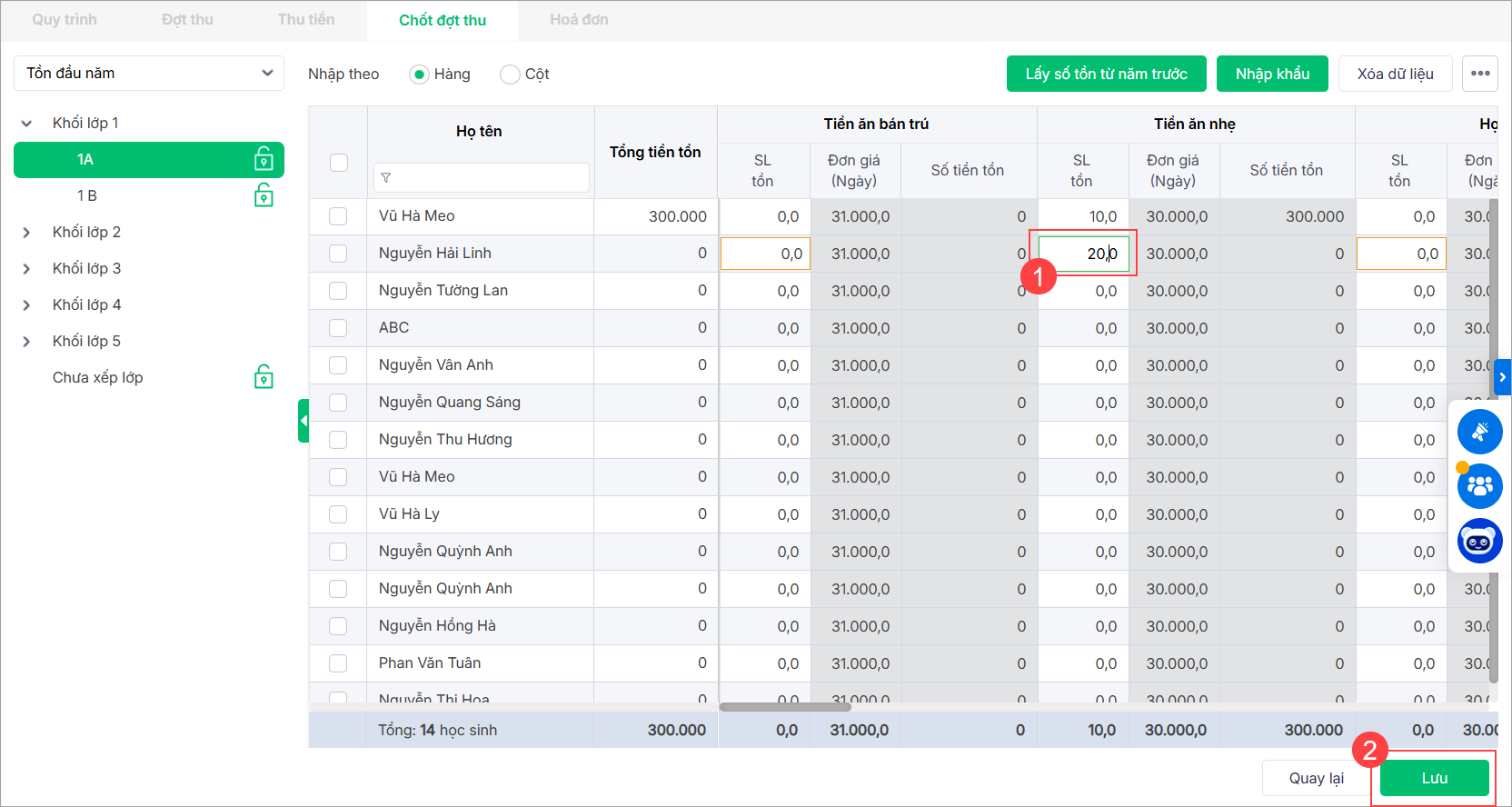Switch to the Thu tiền tab

tap(306, 20)
